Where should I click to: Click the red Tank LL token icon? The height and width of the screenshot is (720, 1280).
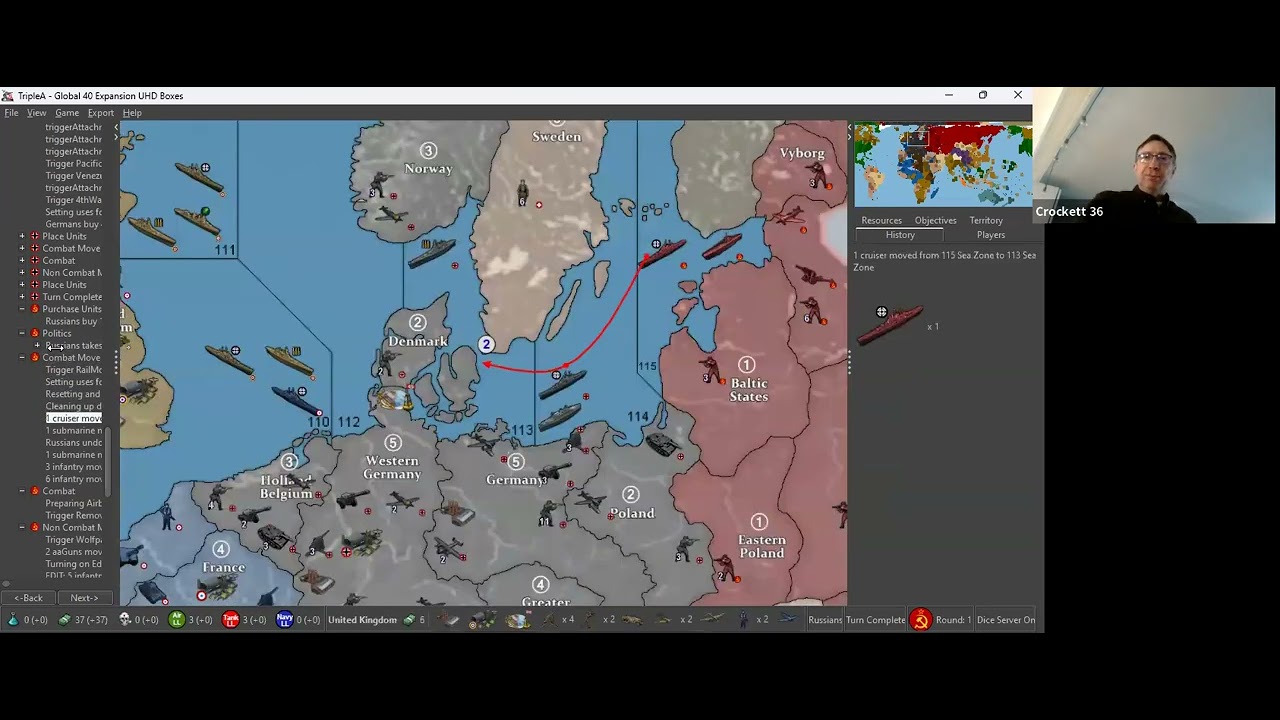click(231, 620)
